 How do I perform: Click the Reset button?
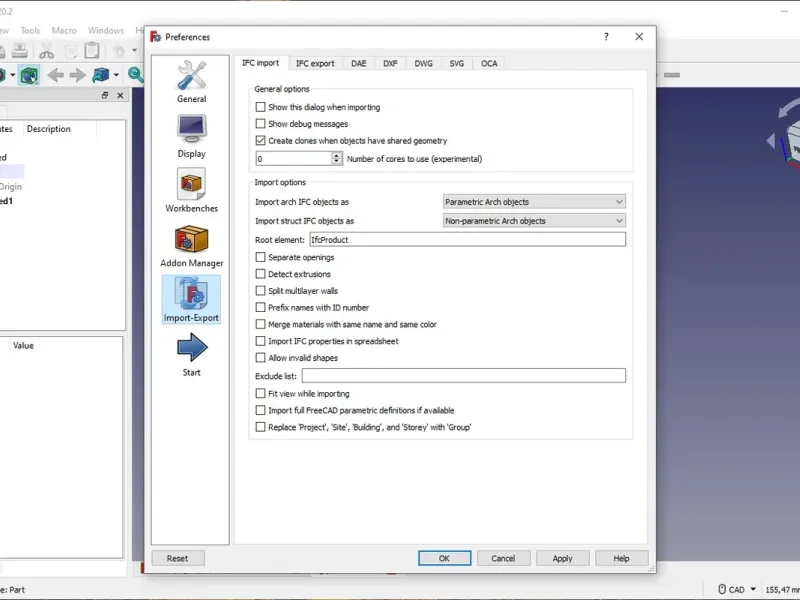pyautogui.click(x=178, y=558)
